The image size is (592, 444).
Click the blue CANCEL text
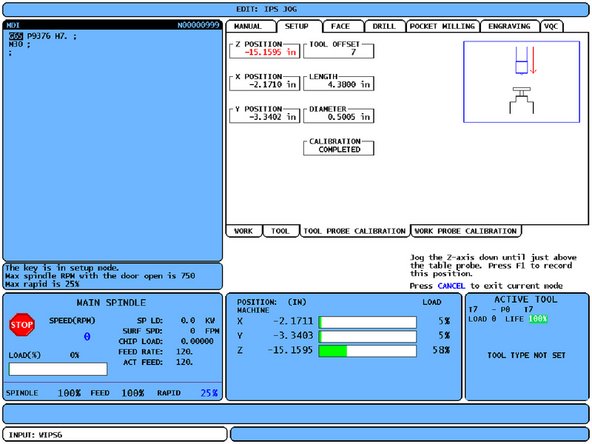coord(451,286)
